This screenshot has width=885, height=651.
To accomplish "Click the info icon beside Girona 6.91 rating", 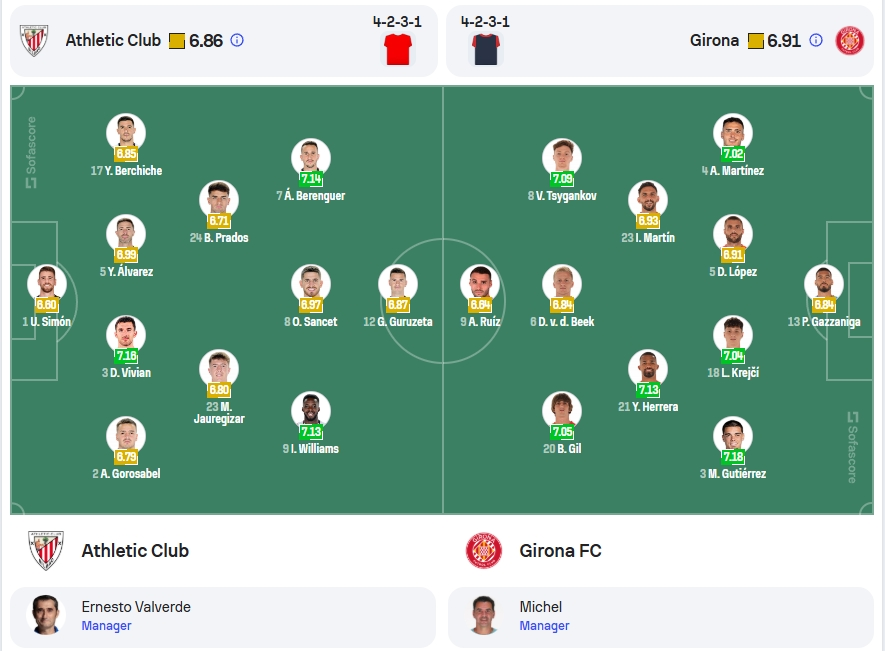I will (x=816, y=40).
